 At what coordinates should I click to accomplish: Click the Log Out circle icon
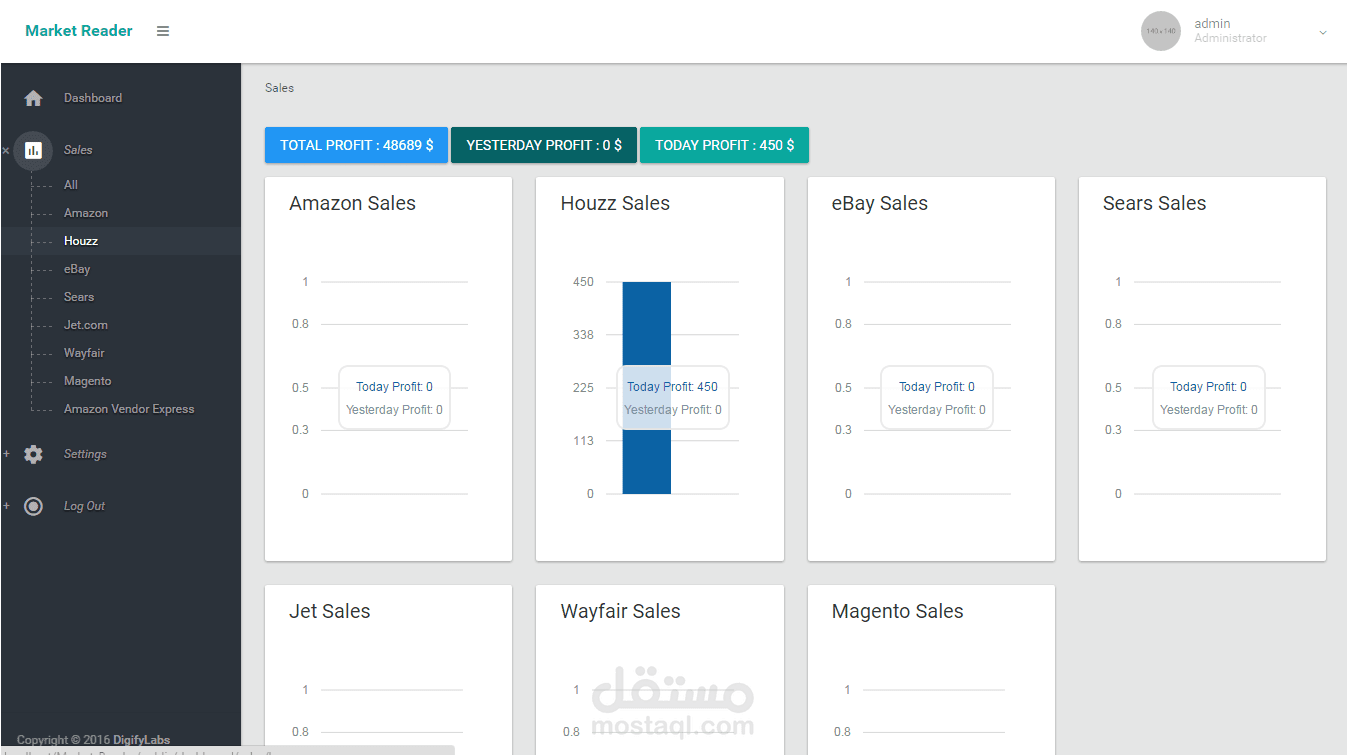tap(33, 506)
